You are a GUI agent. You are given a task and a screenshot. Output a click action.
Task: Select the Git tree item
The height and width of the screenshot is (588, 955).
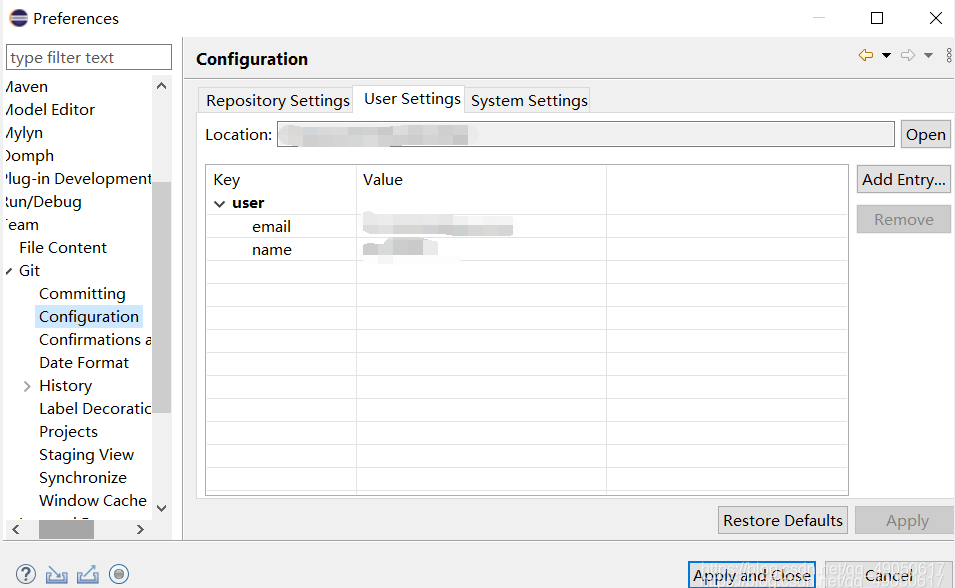pos(29,271)
